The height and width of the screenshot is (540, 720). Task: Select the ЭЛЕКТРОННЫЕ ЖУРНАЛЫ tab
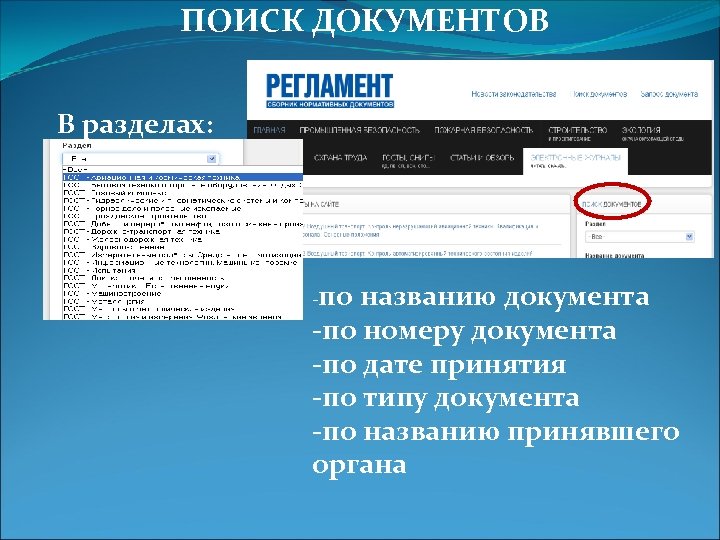575,161
